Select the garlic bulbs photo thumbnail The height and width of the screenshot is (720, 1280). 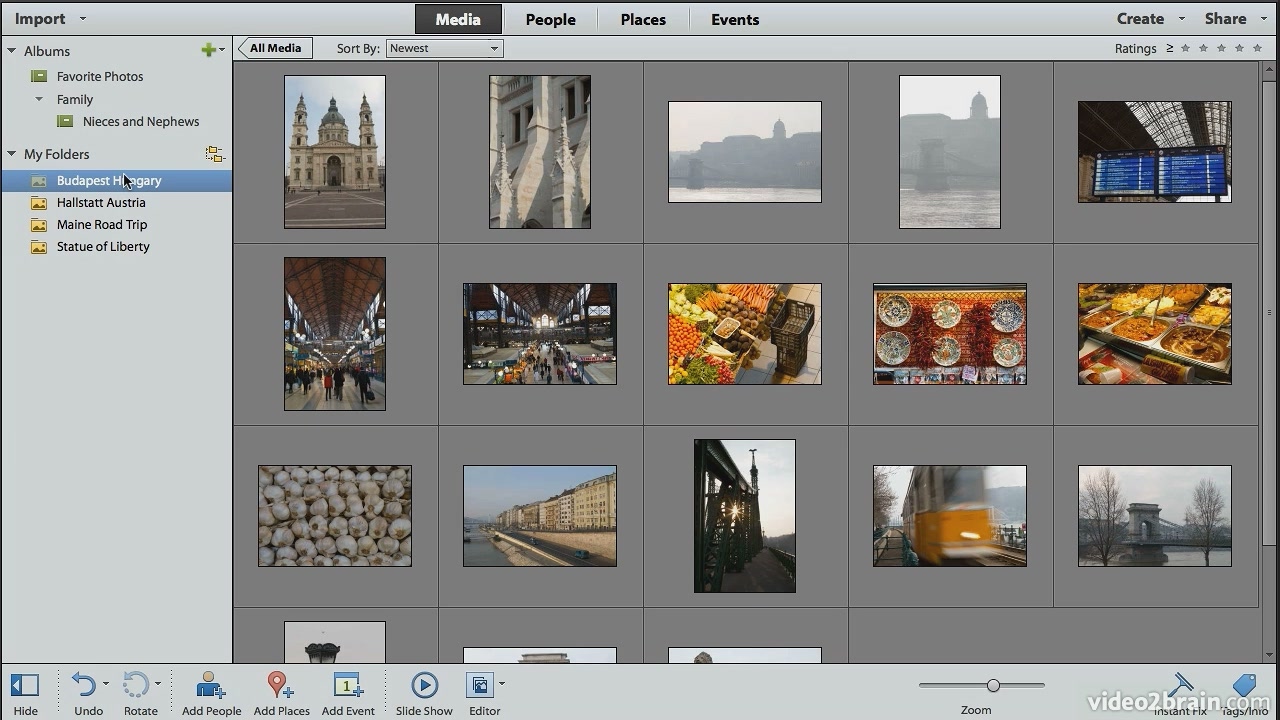pyautogui.click(x=335, y=516)
